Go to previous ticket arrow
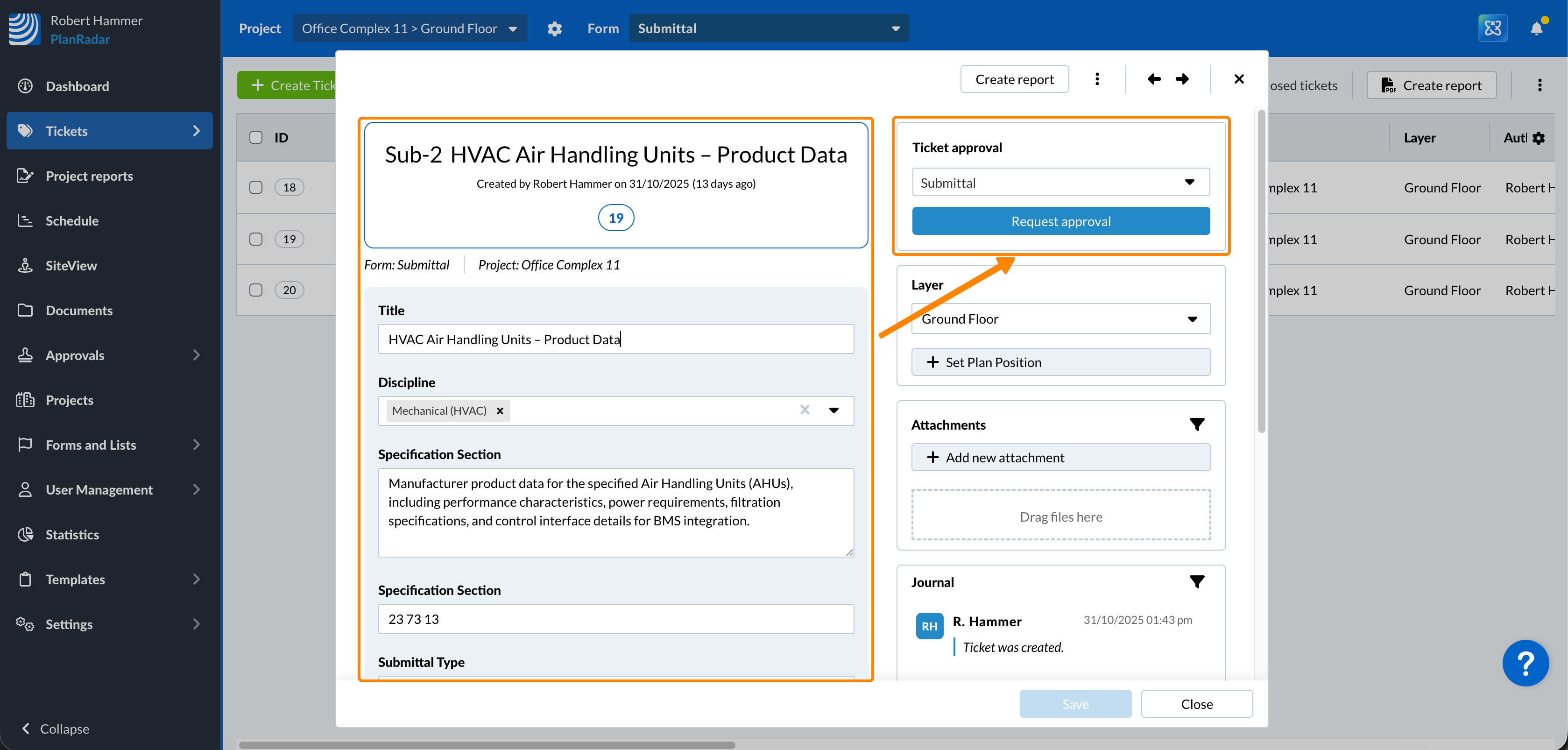1568x750 pixels. 1153,79
